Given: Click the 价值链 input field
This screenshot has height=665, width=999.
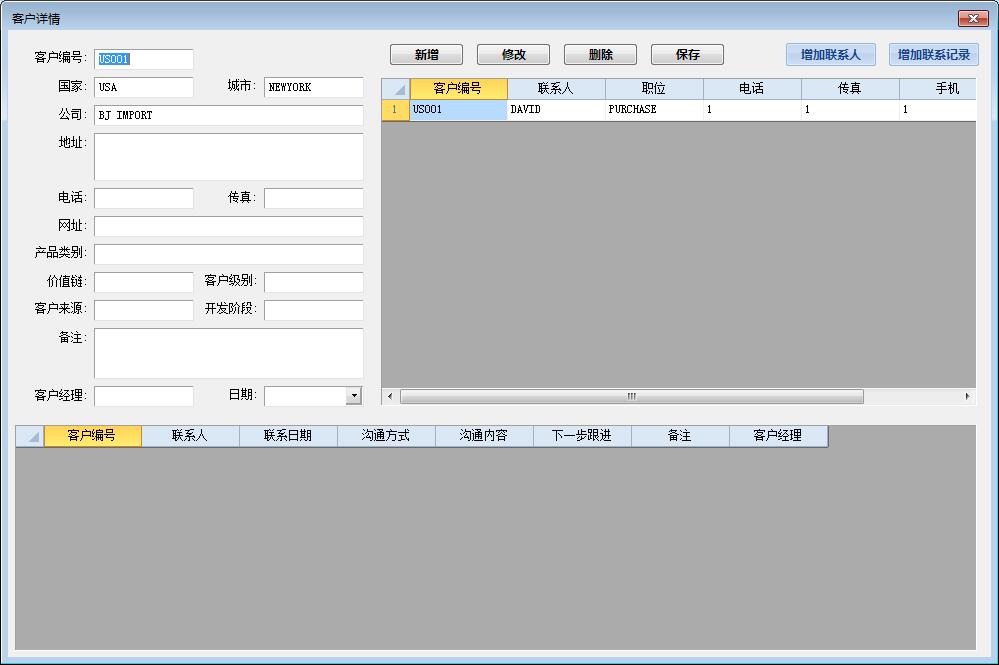Looking at the screenshot, I should pos(144,282).
